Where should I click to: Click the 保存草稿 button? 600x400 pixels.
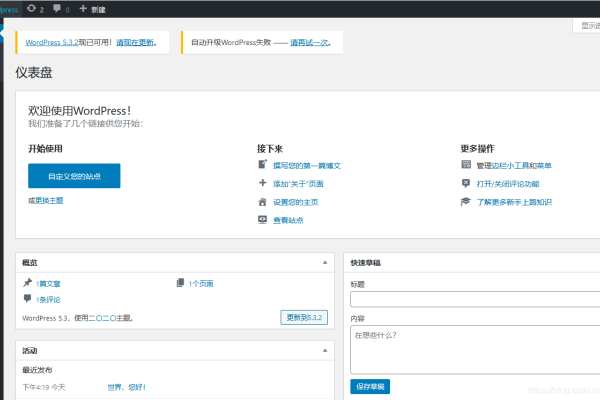click(x=370, y=386)
